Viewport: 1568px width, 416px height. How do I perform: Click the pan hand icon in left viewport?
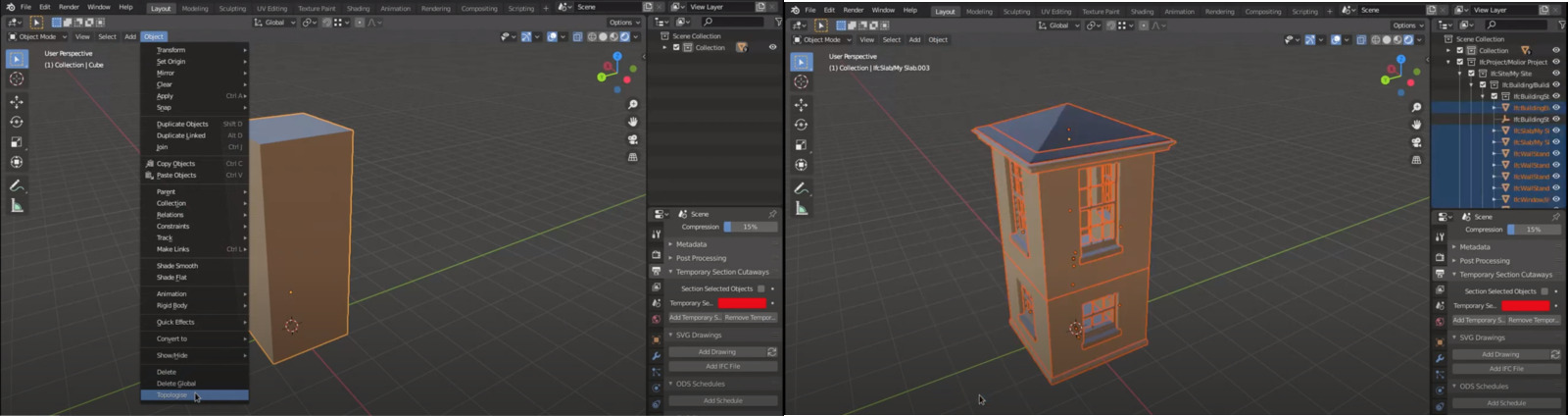[633, 122]
